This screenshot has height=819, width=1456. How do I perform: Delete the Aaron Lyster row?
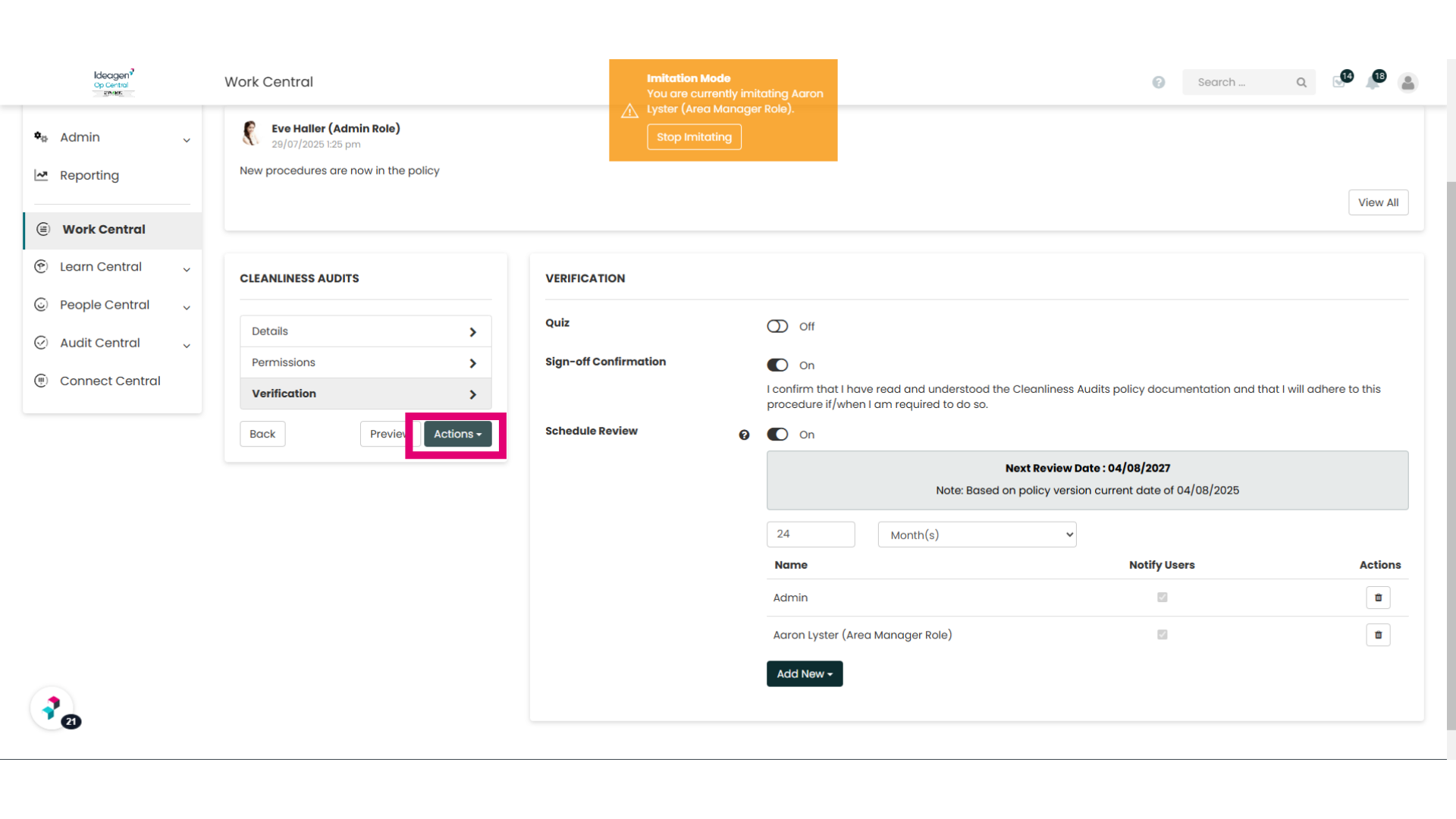click(1378, 635)
